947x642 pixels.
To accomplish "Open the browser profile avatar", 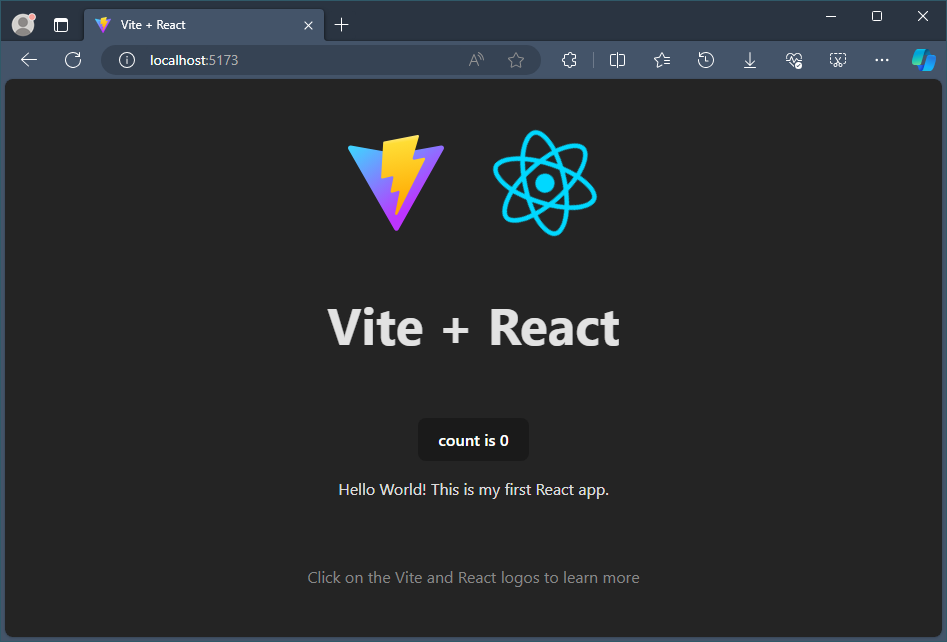I will tap(22, 24).
